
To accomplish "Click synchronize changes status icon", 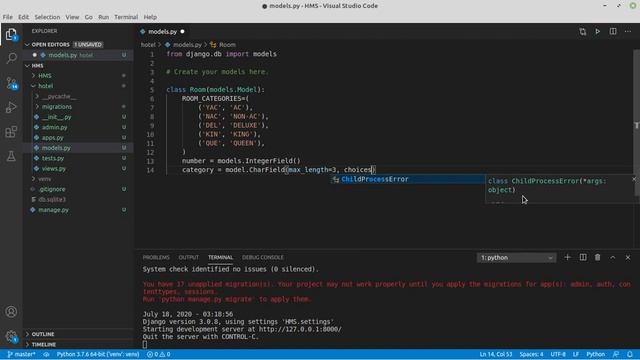I will click(x=46, y=354).
